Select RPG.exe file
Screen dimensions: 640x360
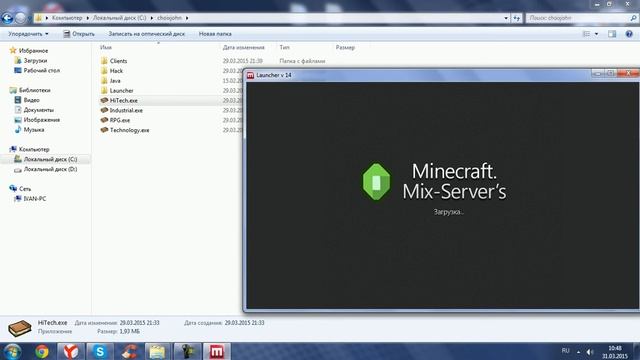[120, 120]
